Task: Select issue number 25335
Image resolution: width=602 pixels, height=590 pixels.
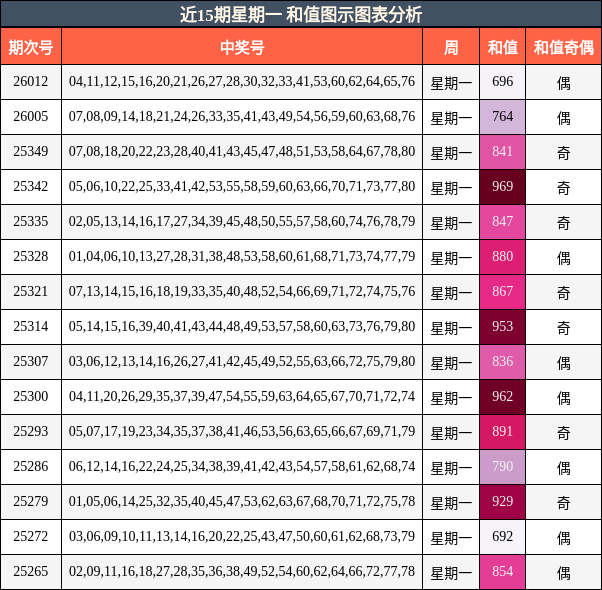Action: click(x=31, y=221)
